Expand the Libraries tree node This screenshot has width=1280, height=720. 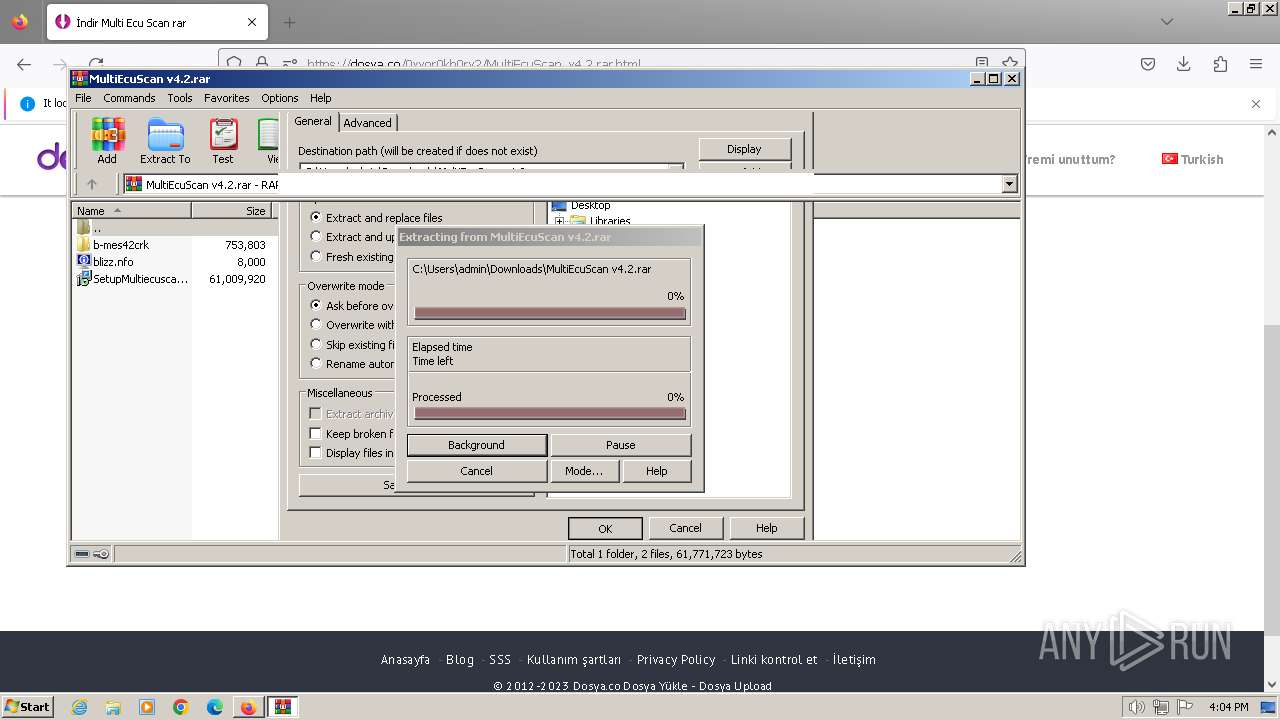(x=560, y=221)
